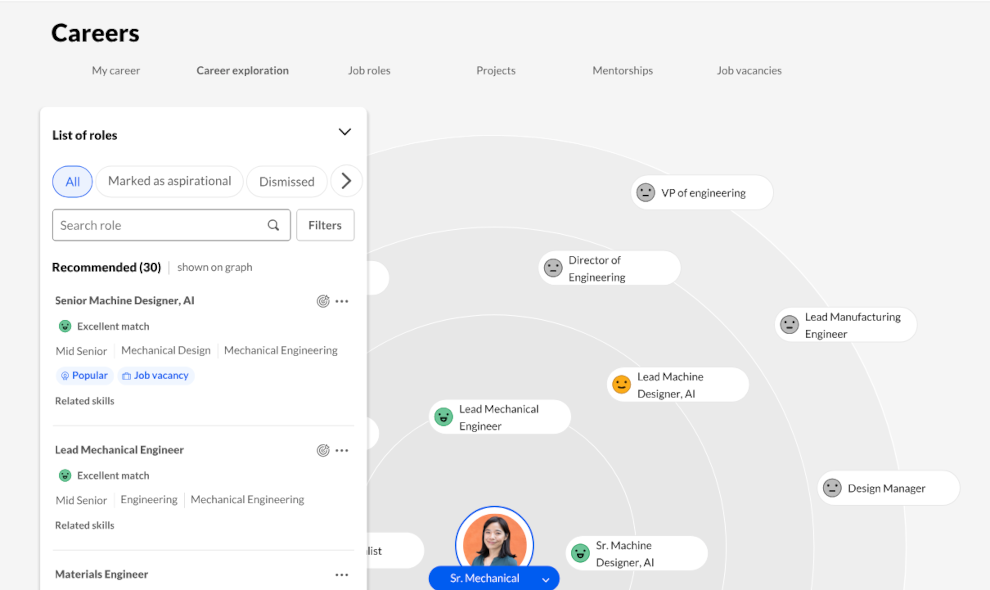Open Related skills under Senior Machine Designer
This screenshot has height=590, width=990.
coord(85,401)
